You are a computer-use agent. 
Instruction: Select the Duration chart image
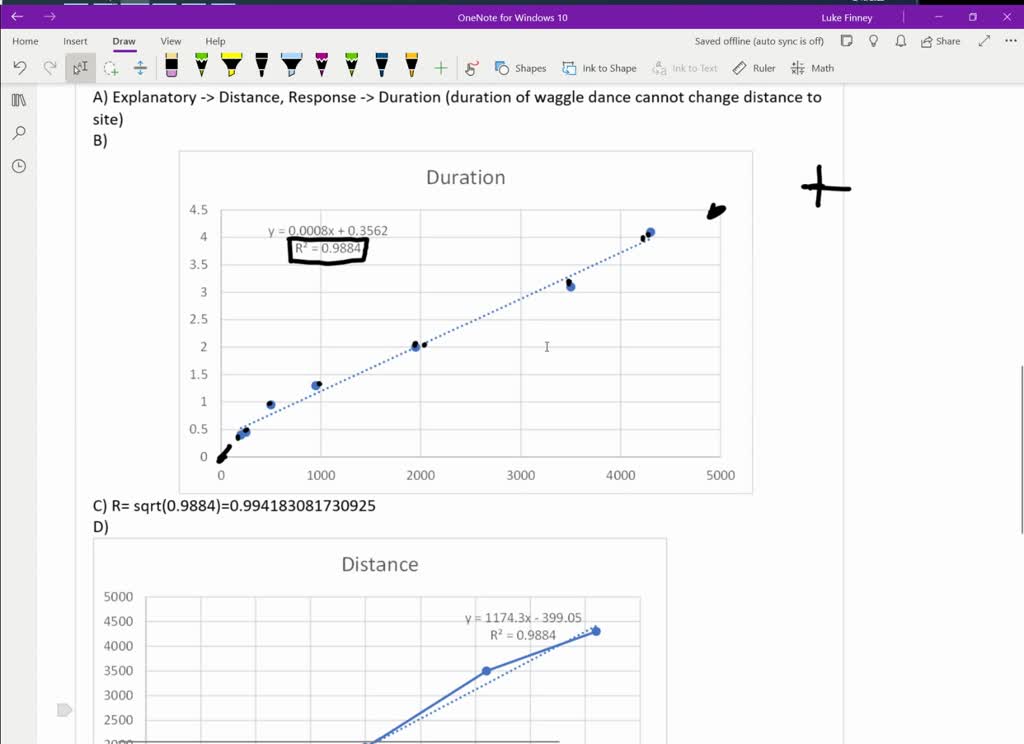[466, 322]
